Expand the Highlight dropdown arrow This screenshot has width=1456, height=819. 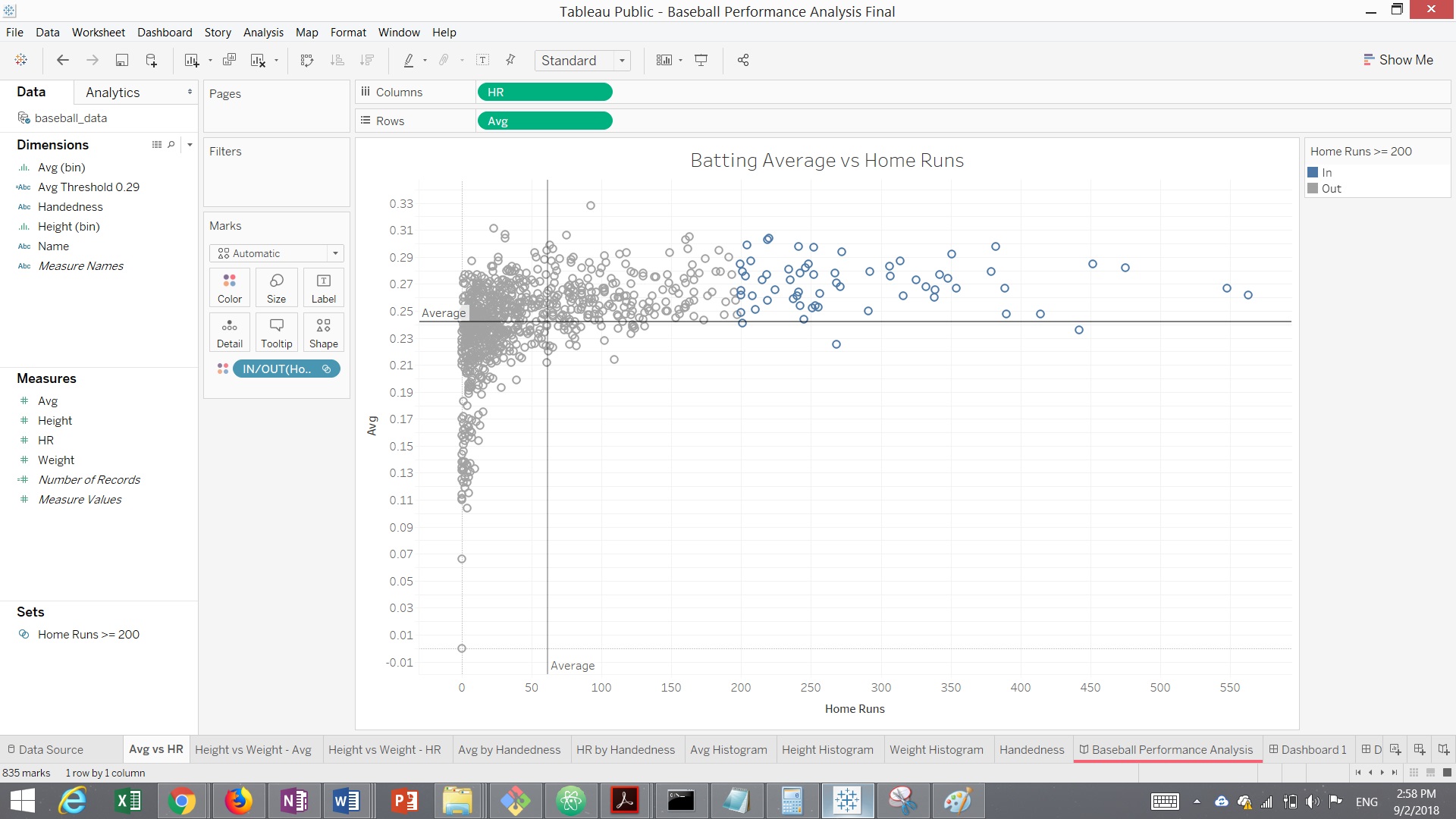(425, 61)
